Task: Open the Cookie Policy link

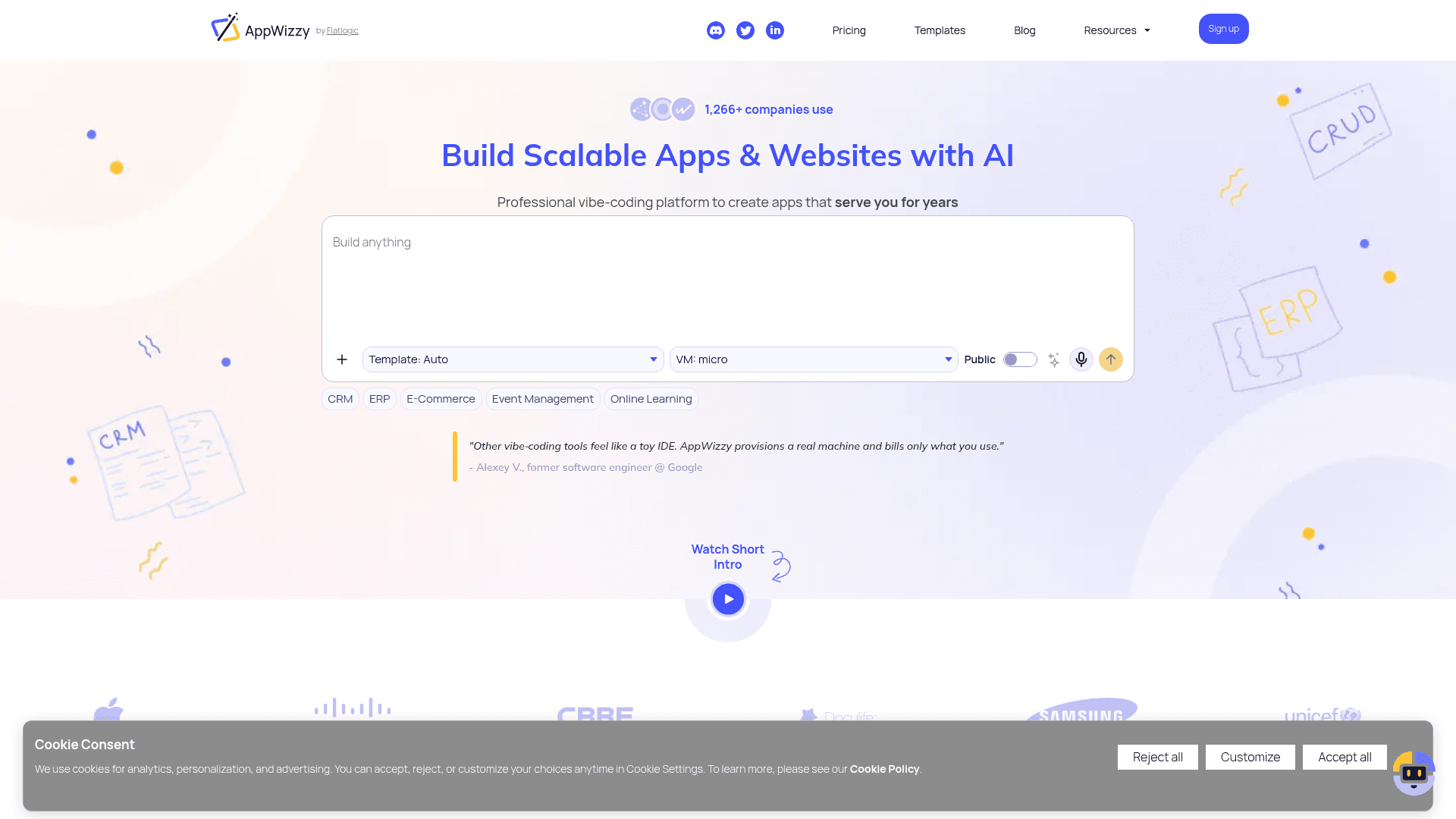Action: pos(884,769)
